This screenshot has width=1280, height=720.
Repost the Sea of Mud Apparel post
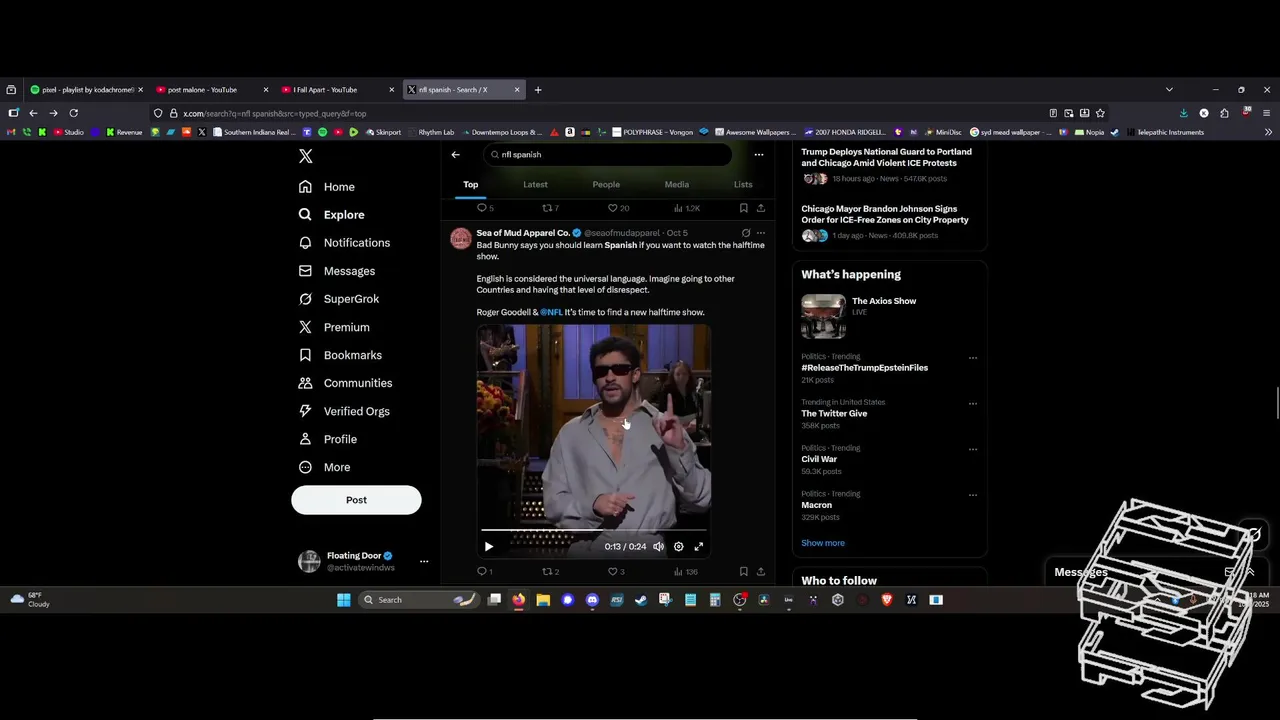pos(550,572)
